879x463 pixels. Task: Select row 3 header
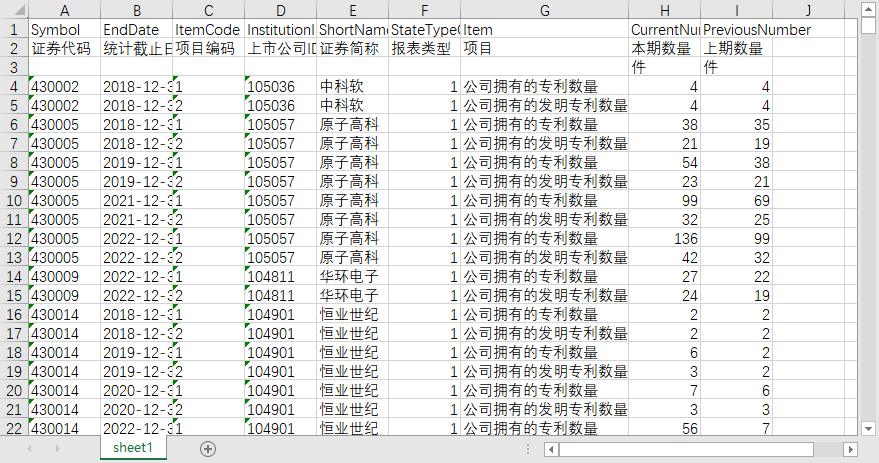[15, 67]
